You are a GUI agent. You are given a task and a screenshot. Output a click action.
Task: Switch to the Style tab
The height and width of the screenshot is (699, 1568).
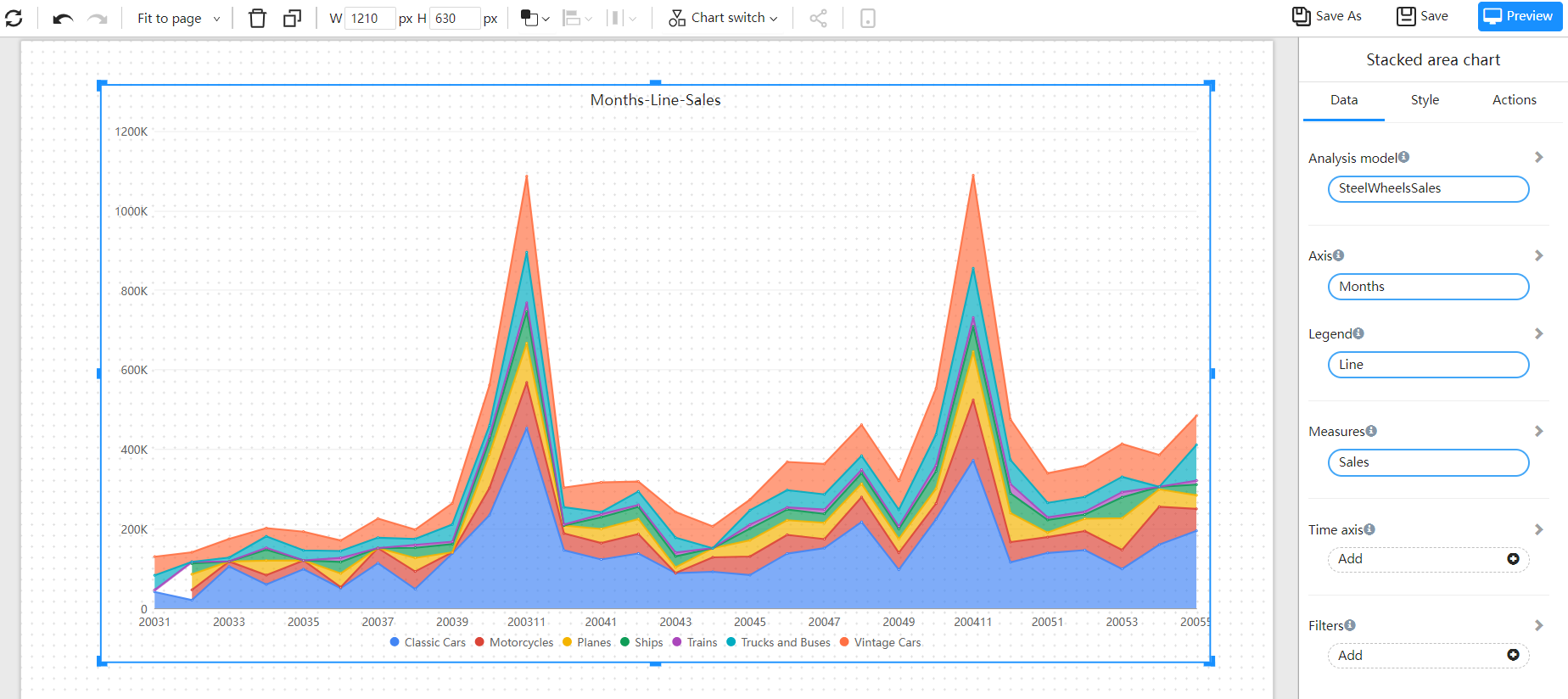pyautogui.click(x=1425, y=100)
